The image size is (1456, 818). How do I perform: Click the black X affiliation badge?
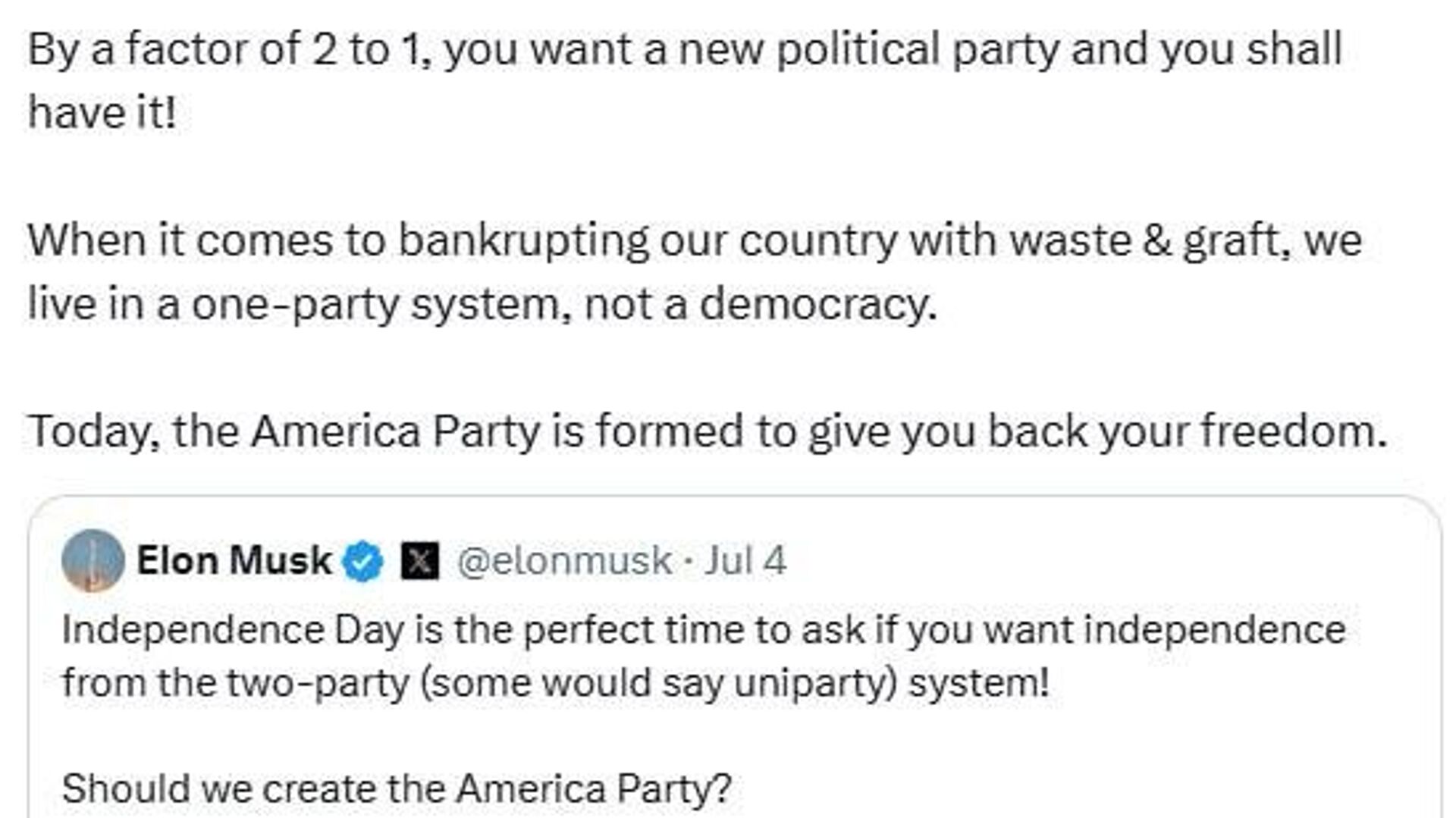coord(419,561)
